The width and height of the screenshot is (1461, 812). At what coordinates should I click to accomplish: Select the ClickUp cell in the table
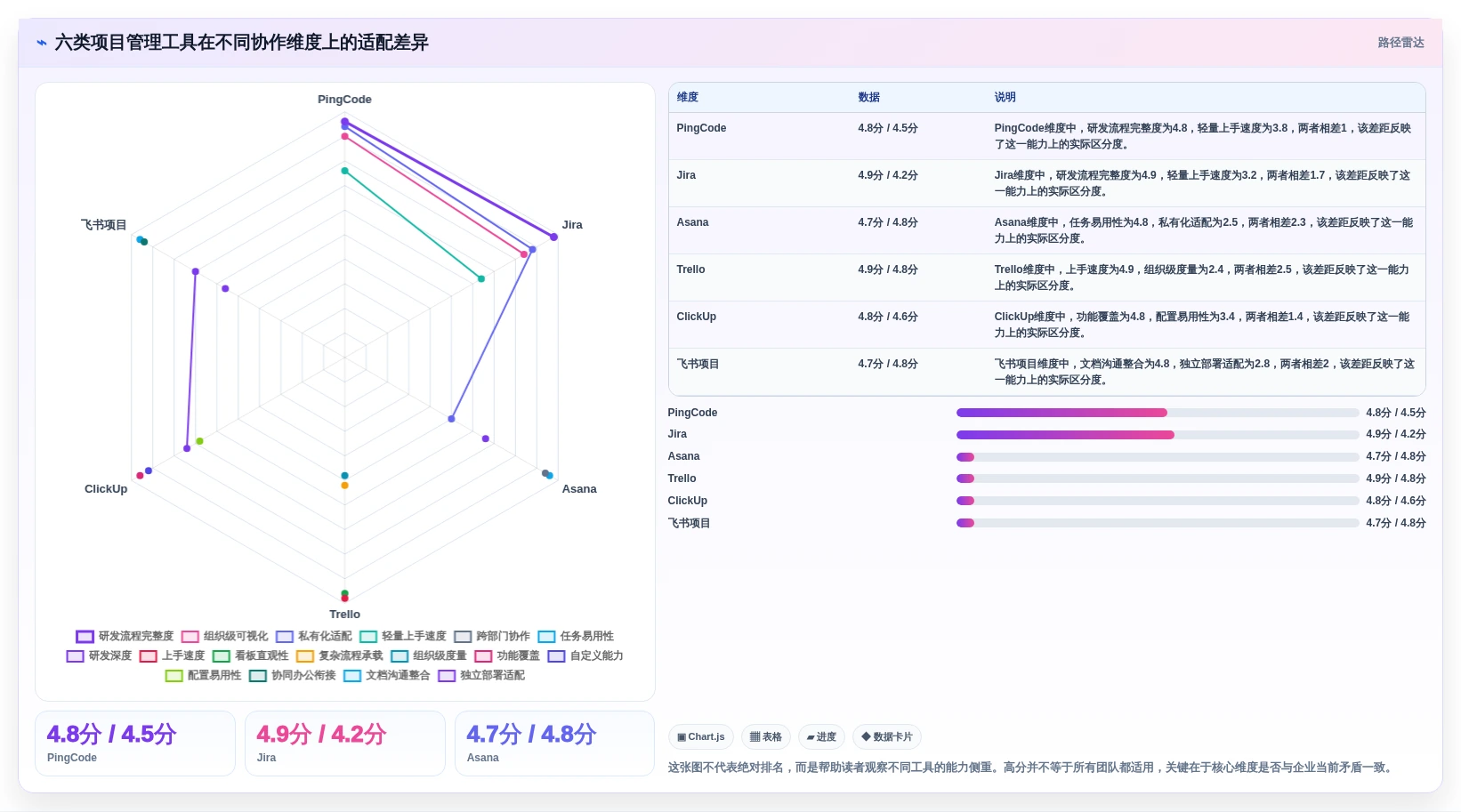point(696,317)
